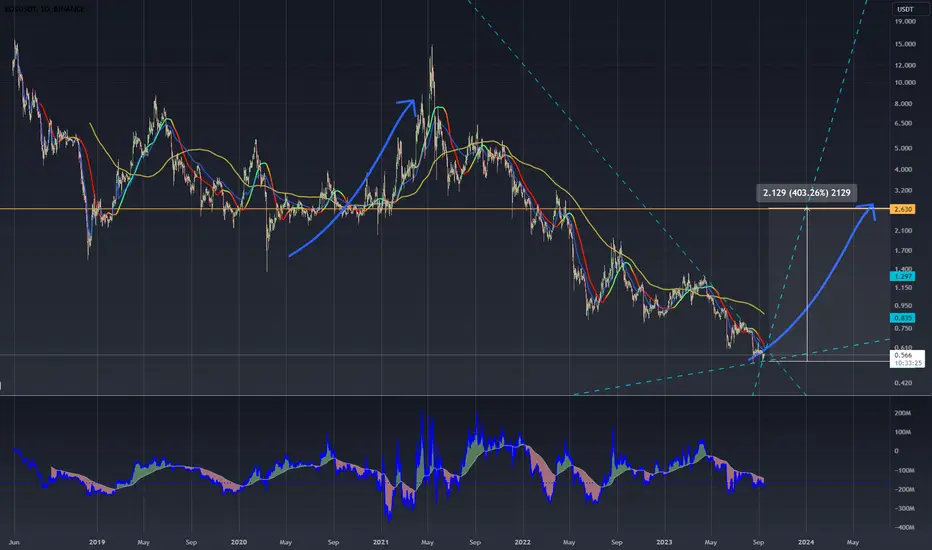Click the cyan 0.835 price tag
Screen dimensions: 932x550
[903, 318]
